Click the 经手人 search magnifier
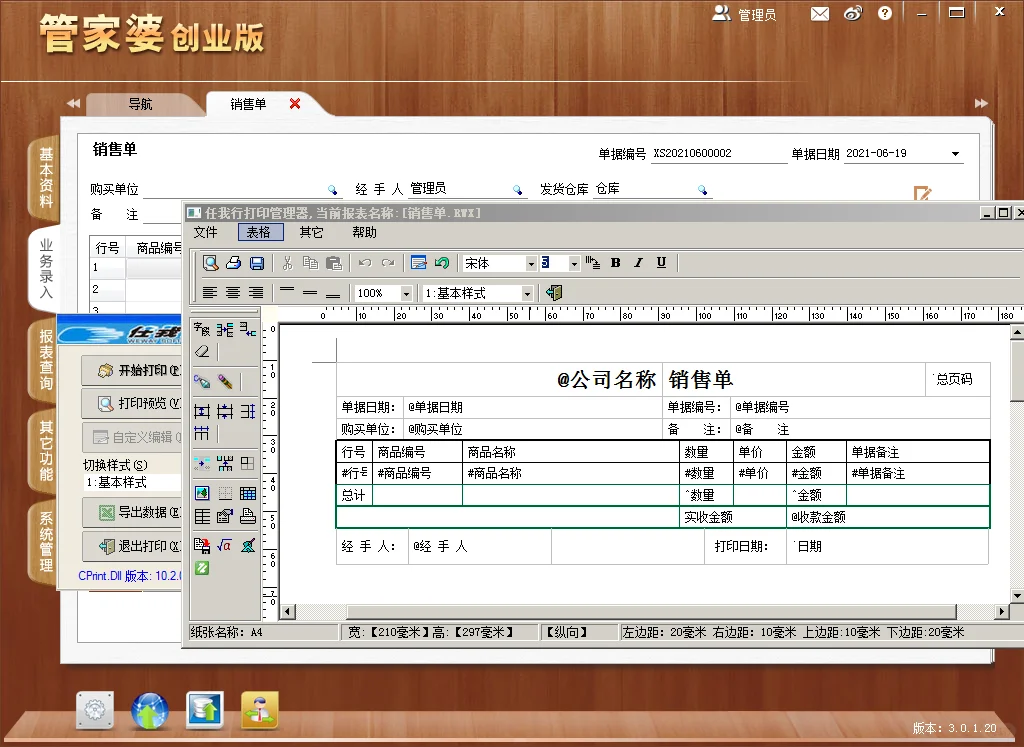Viewport: 1024px width, 747px height. [x=518, y=190]
